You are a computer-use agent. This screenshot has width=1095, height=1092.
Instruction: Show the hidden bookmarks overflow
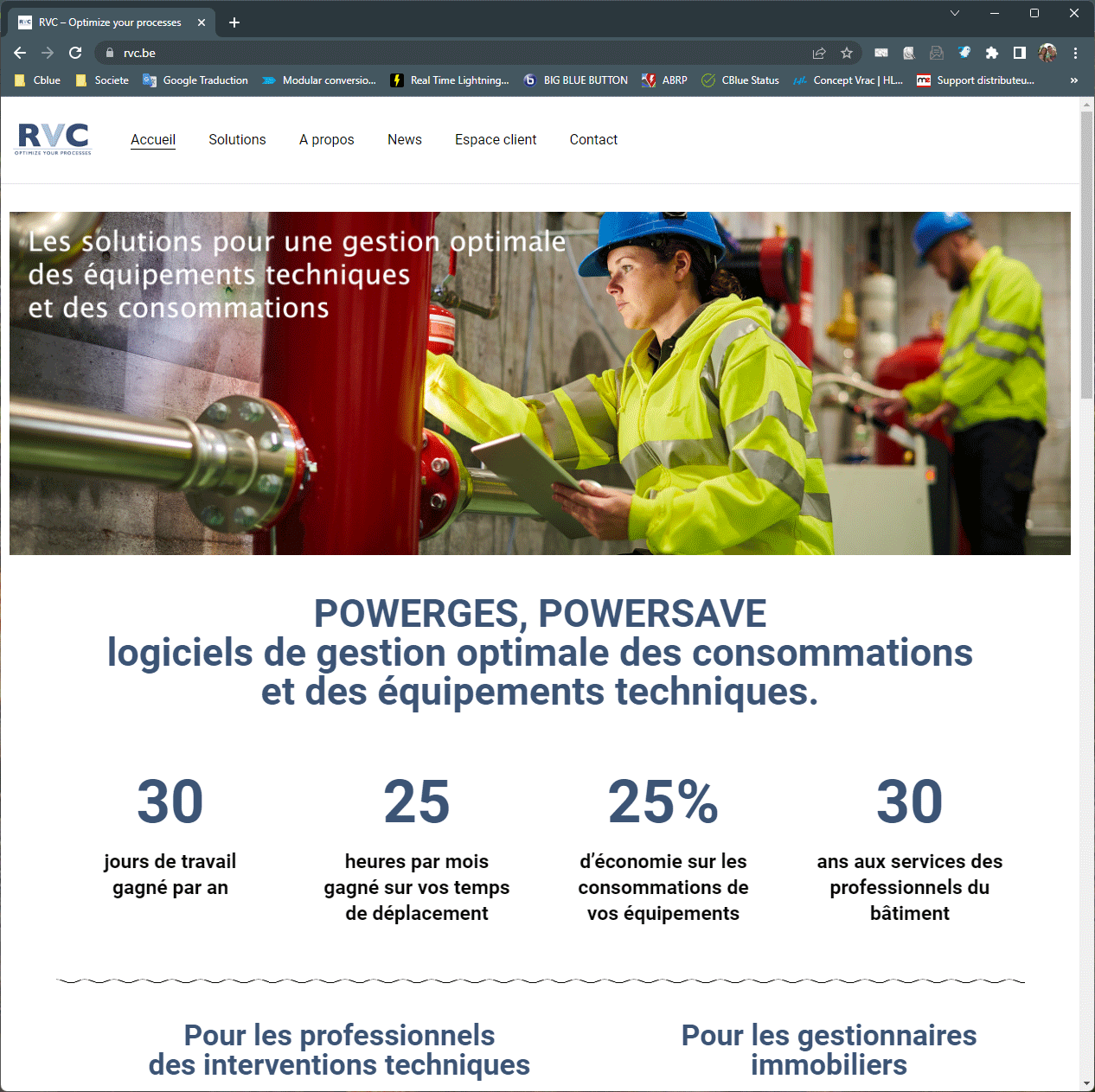(x=1074, y=80)
